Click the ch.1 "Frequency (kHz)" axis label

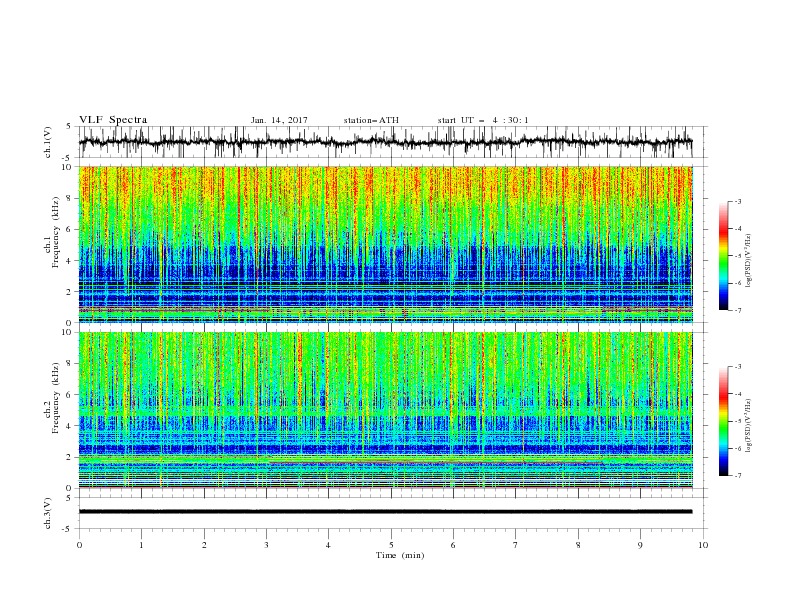pos(56,233)
